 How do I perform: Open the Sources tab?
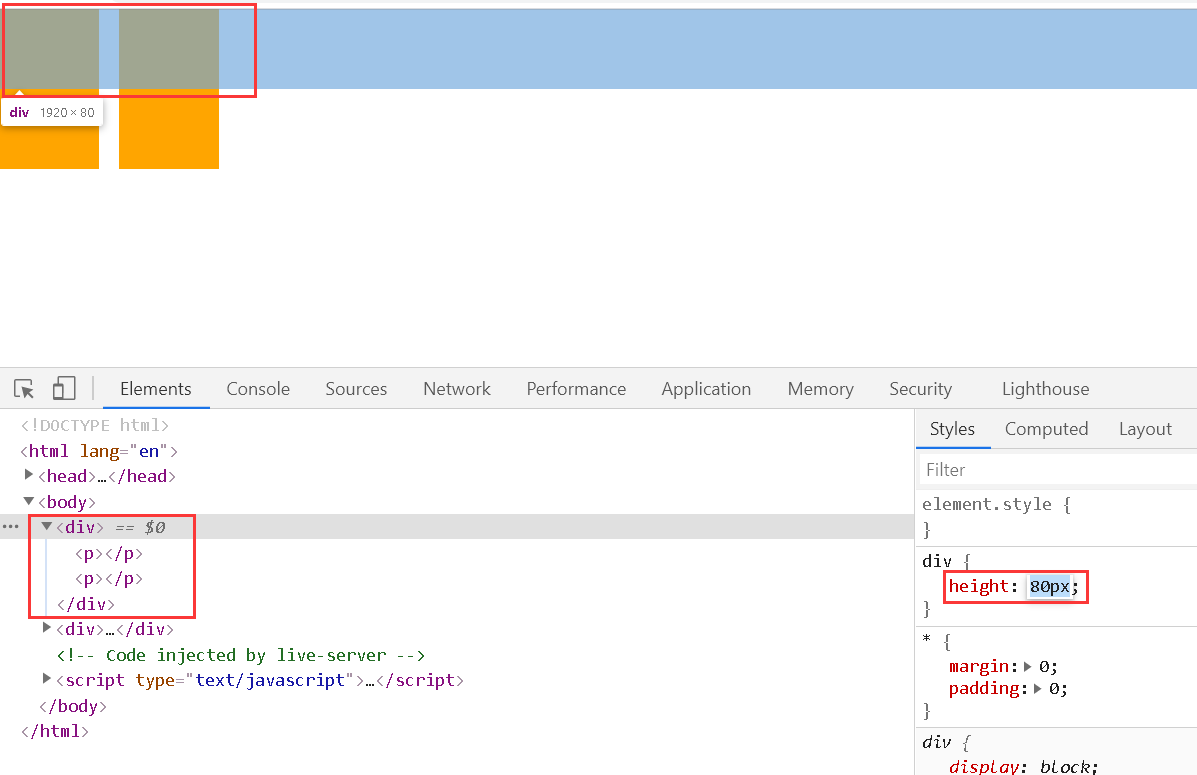point(356,389)
